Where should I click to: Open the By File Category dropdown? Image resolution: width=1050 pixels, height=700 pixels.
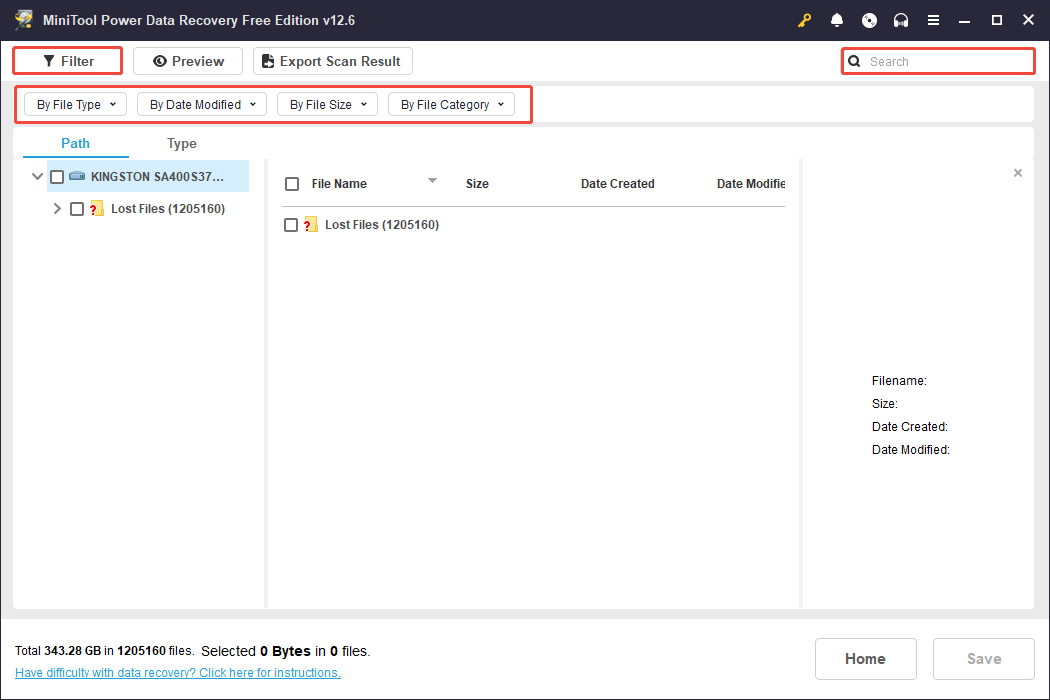point(451,104)
